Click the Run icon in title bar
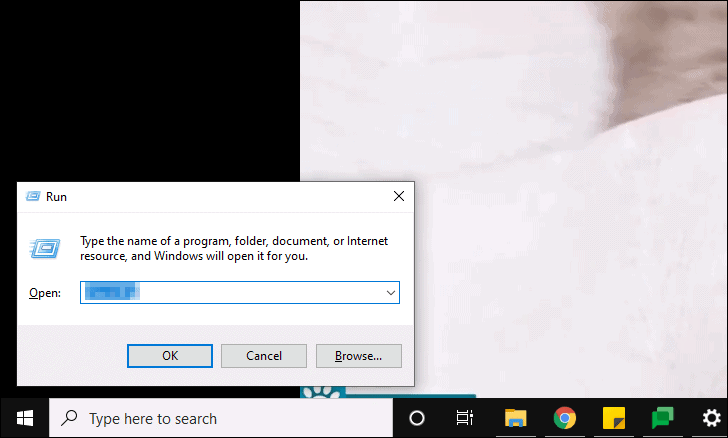Viewport: 728px width, 438px height. pos(33,196)
